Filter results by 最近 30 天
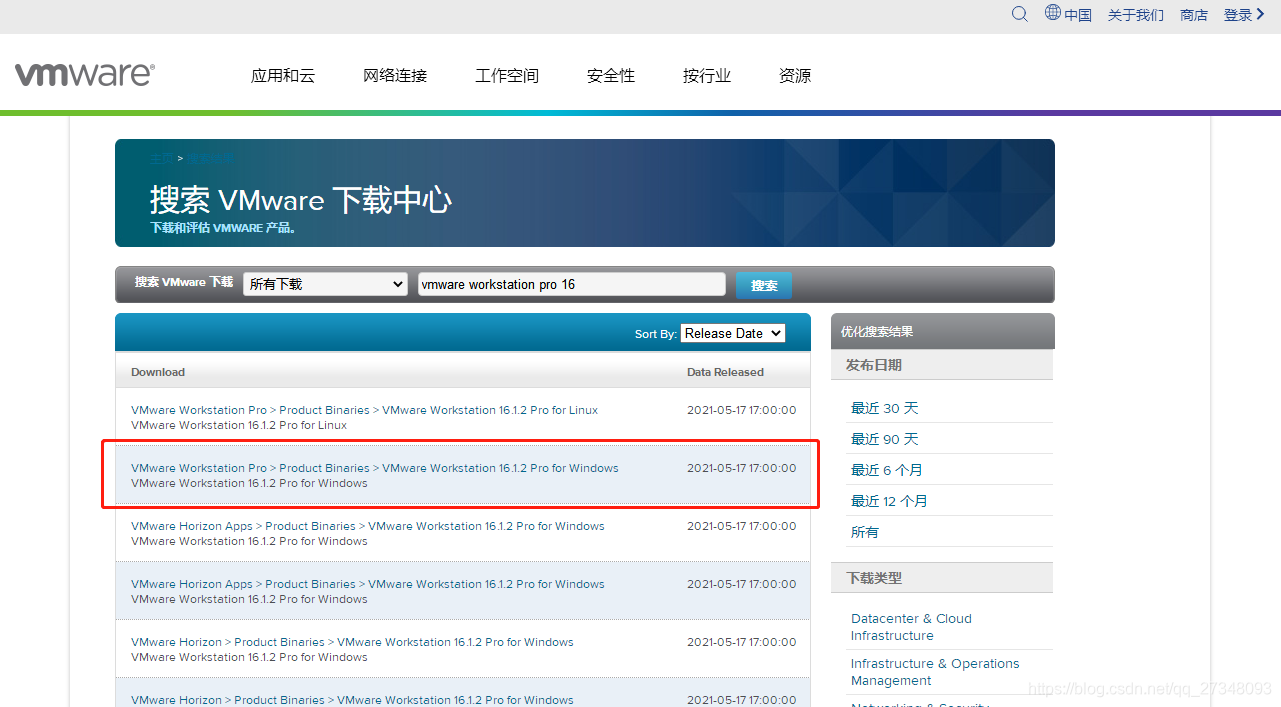Screen dimensions: 1281x707 pyautogui.click(x=884, y=408)
